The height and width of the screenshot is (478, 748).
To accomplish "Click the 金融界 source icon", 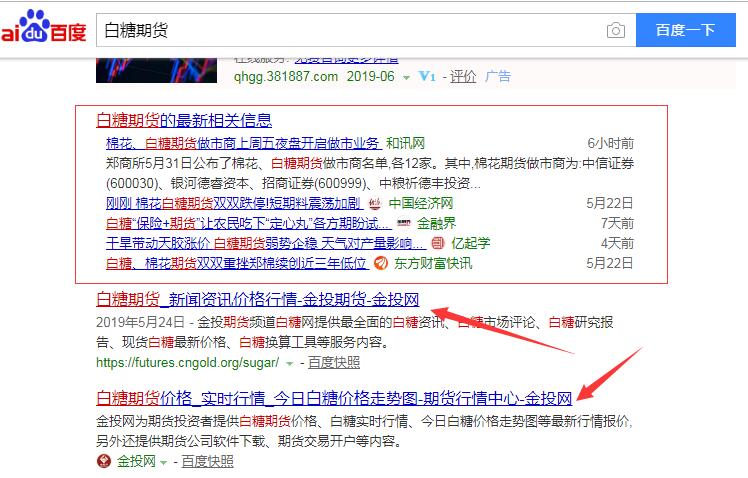I will click(x=403, y=223).
